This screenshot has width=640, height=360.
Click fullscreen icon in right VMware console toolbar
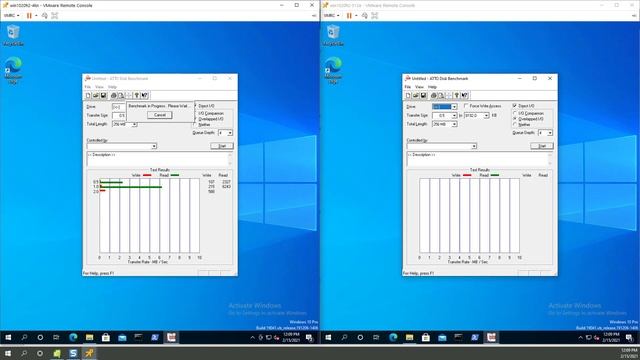click(375, 16)
